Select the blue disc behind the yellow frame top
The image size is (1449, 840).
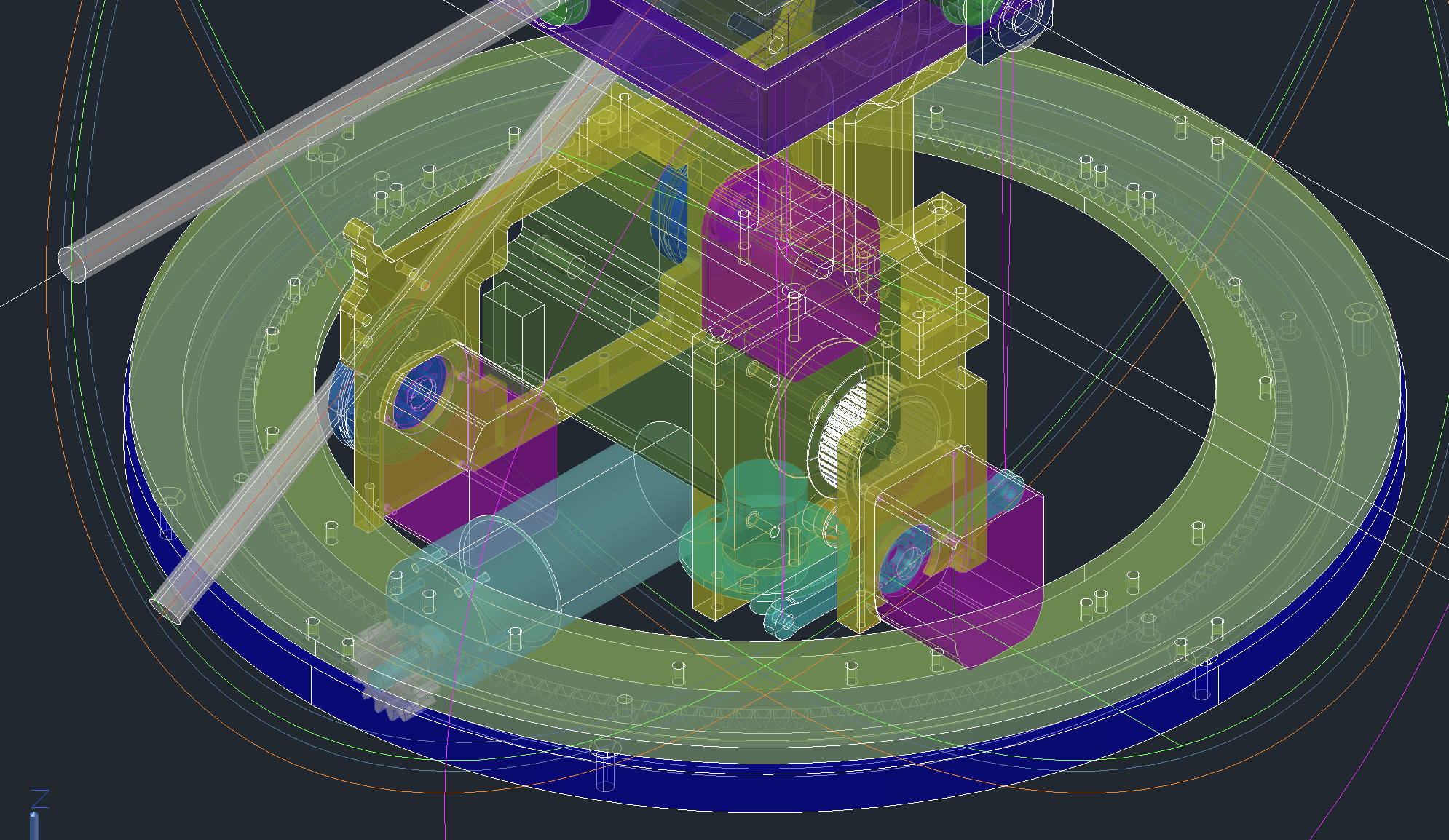tap(669, 213)
